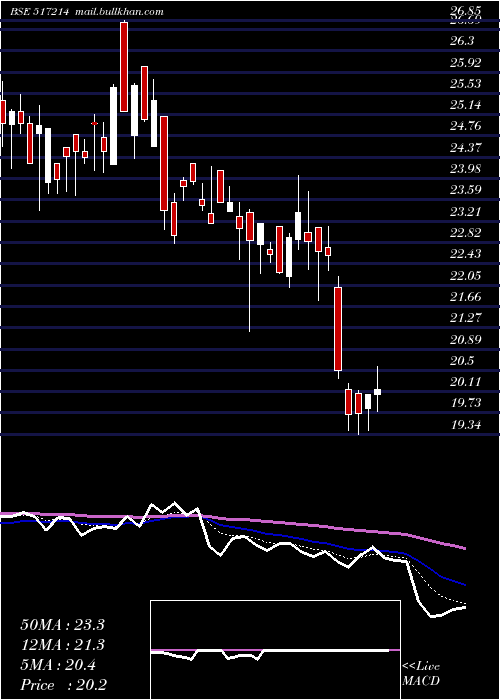The image size is (500, 700).
Task: Click inside the Live MACD inset panel
Action: pos(275,650)
